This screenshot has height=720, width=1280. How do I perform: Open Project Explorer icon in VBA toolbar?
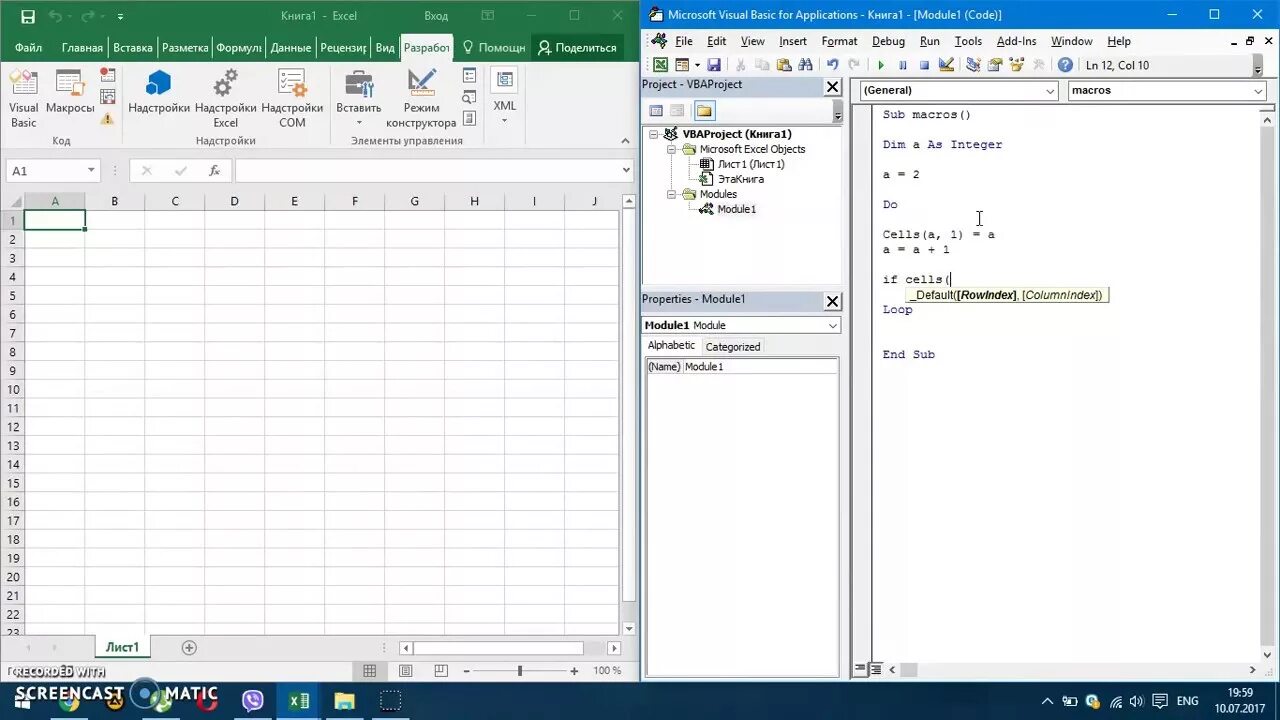click(x=973, y=65)
